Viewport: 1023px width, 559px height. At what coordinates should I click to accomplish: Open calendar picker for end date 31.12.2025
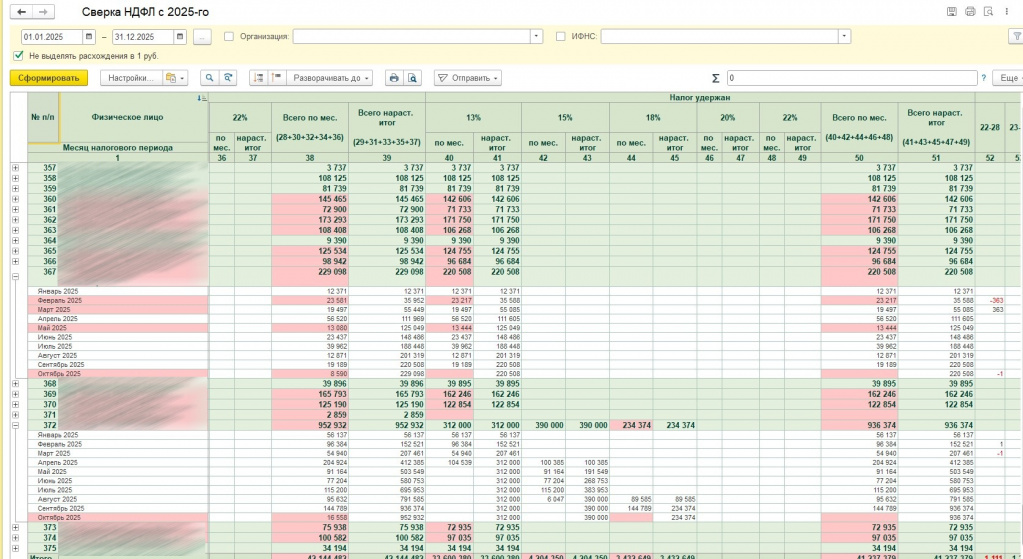coord(180,37)
